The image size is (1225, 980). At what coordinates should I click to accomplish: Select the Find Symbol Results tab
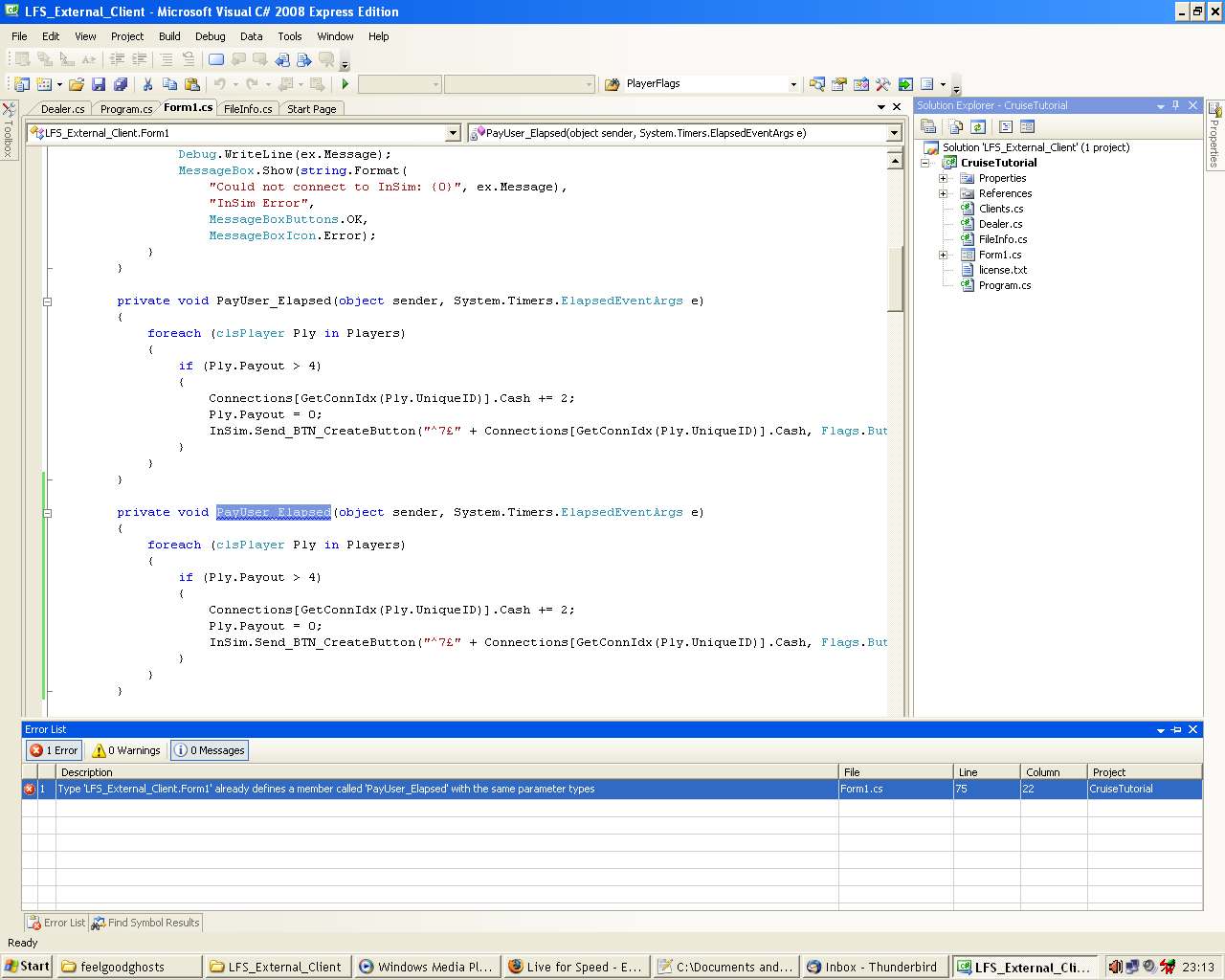[145, 923]
